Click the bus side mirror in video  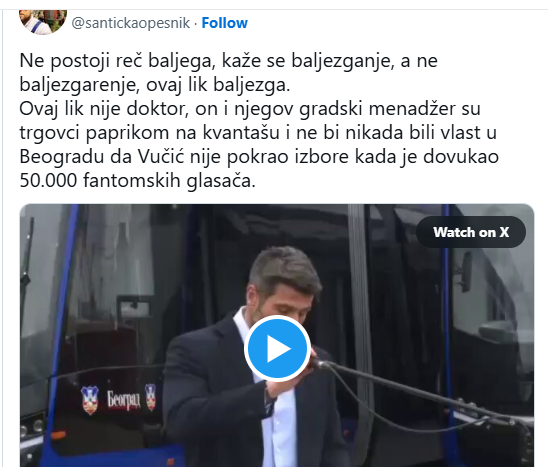[464, 272]
